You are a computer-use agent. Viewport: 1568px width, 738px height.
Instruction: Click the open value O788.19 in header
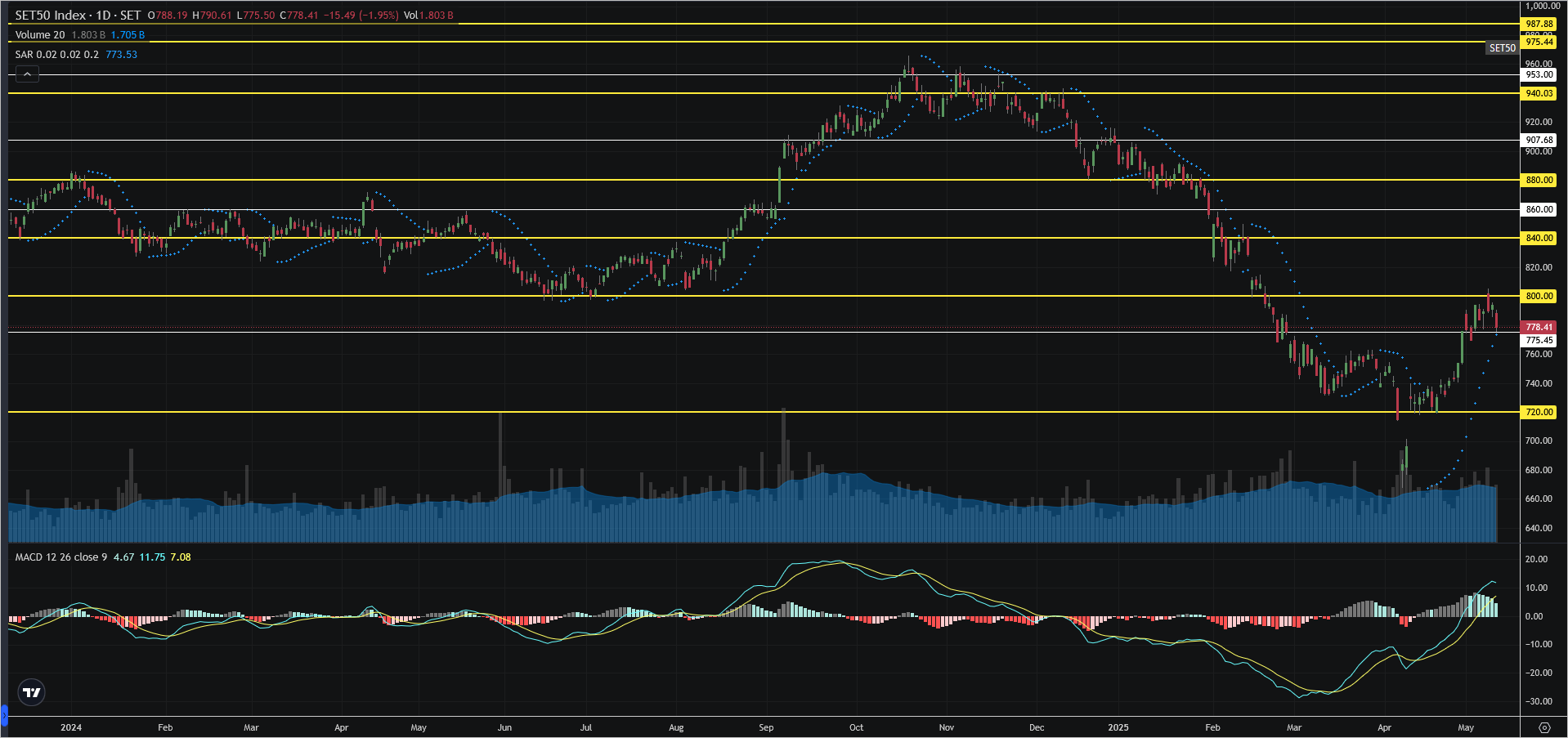point(168,16)
